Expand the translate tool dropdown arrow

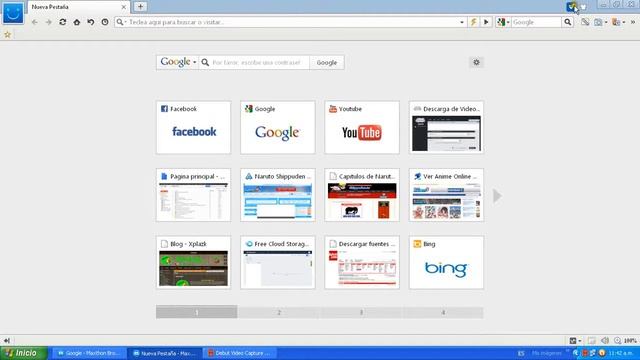tap(624, 22)
